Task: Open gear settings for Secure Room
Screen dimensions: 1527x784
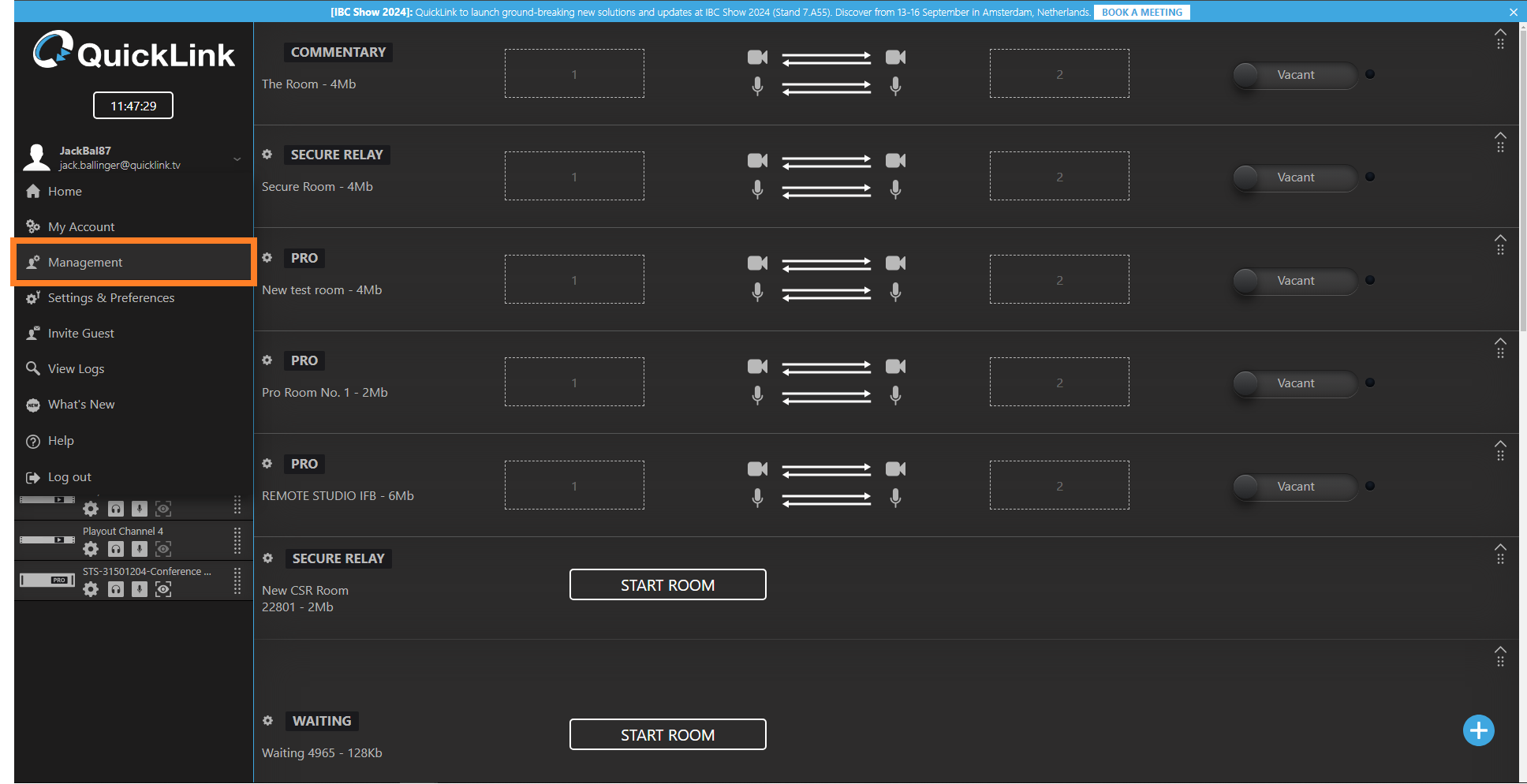Action: 267,155
